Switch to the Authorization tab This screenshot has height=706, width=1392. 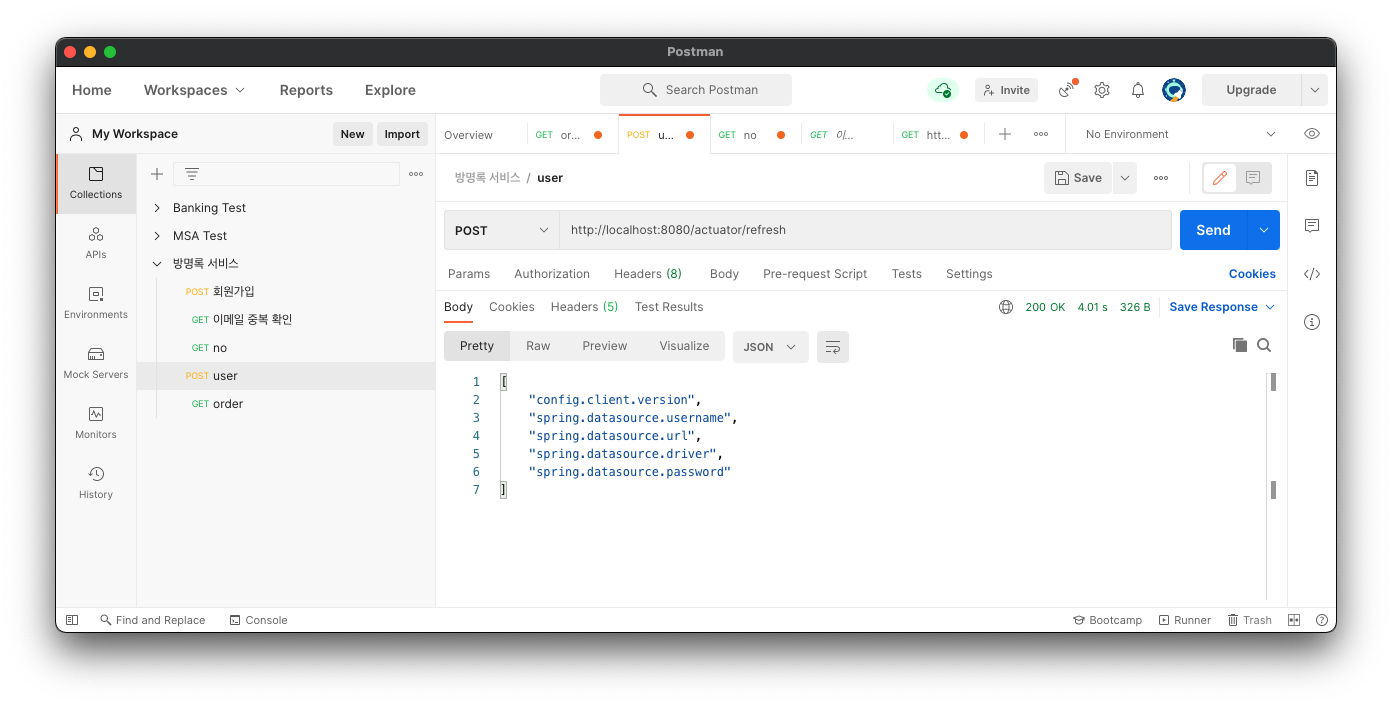pos(552,274)
